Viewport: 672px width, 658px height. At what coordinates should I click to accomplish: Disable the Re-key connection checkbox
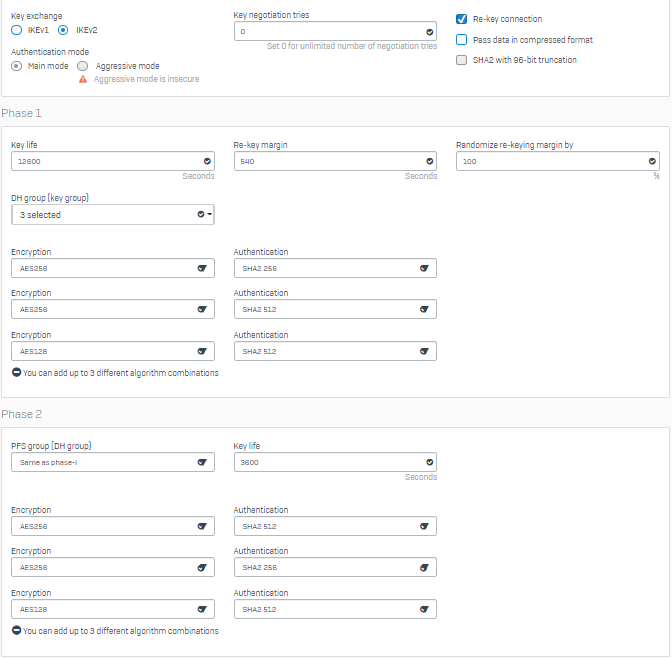tap(461, 19)
